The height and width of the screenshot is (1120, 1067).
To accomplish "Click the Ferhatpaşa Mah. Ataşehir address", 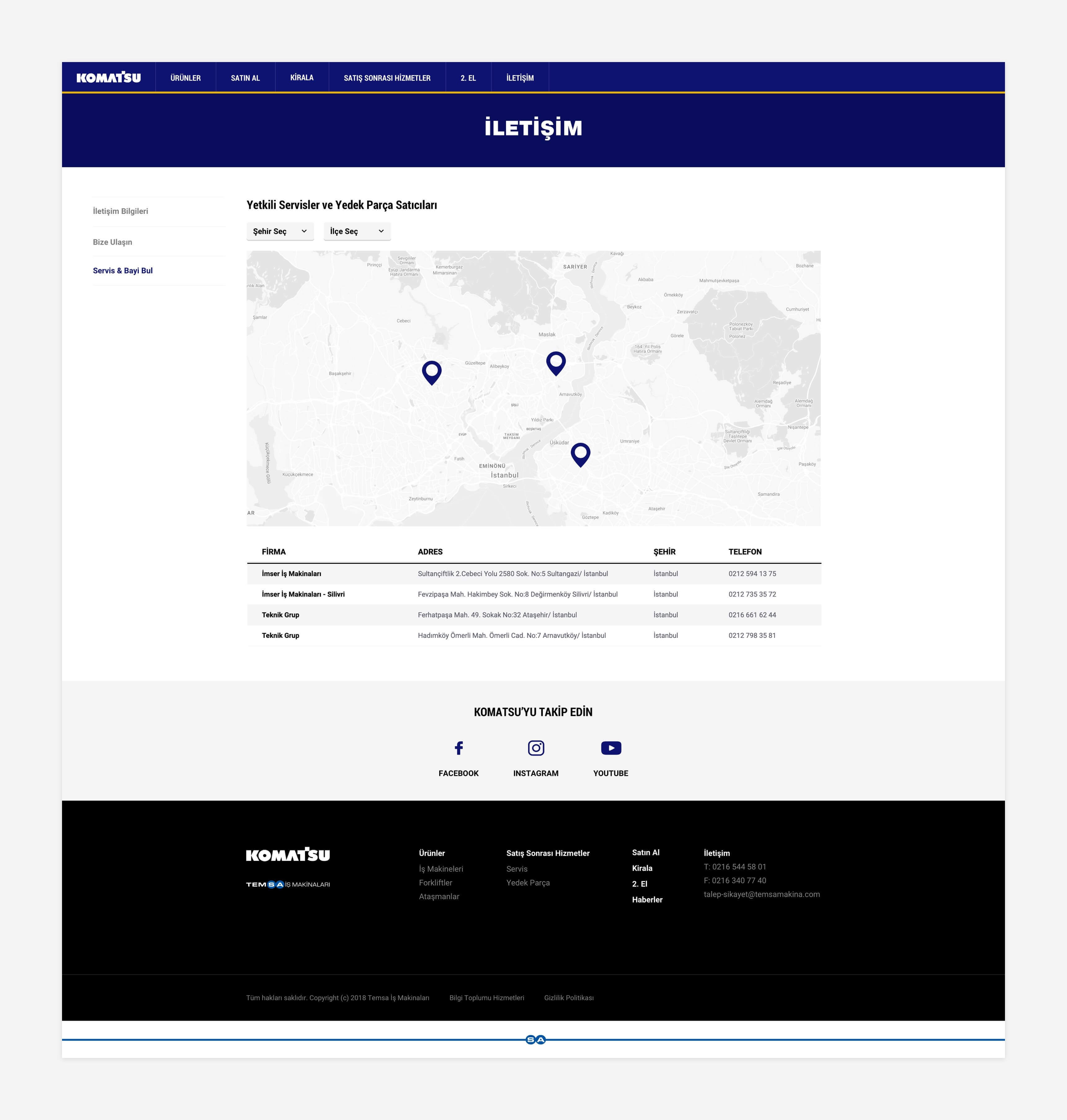I will pyautogui.click(x=497, y=614).
